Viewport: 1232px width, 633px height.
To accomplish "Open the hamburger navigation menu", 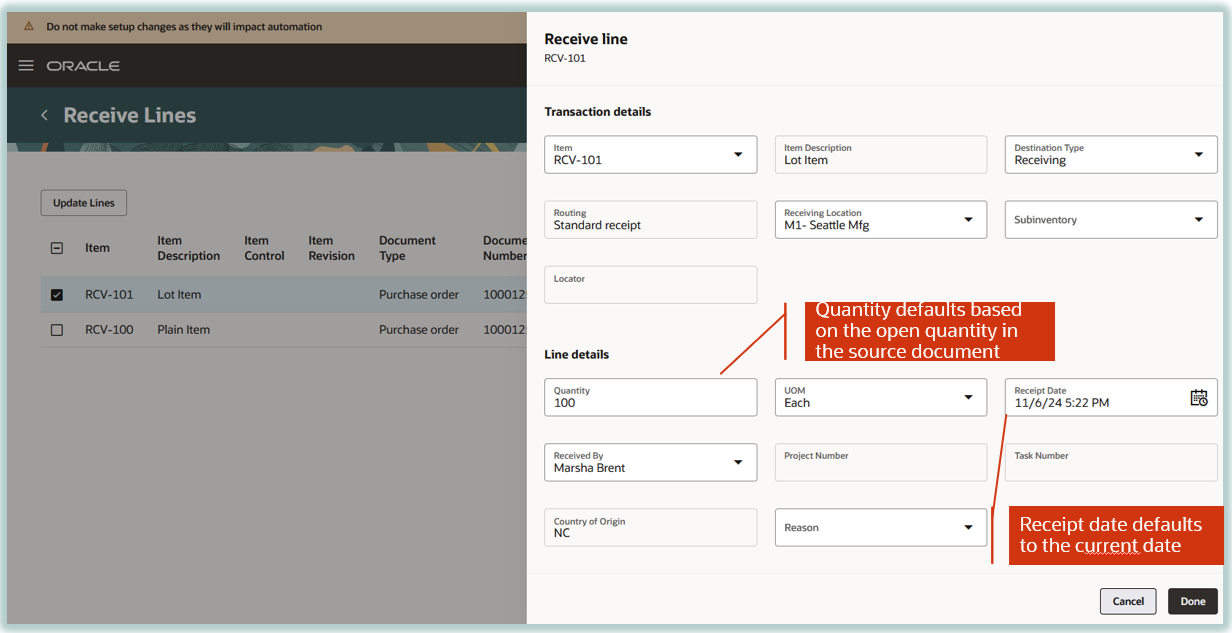I will [x=26, y=66].
